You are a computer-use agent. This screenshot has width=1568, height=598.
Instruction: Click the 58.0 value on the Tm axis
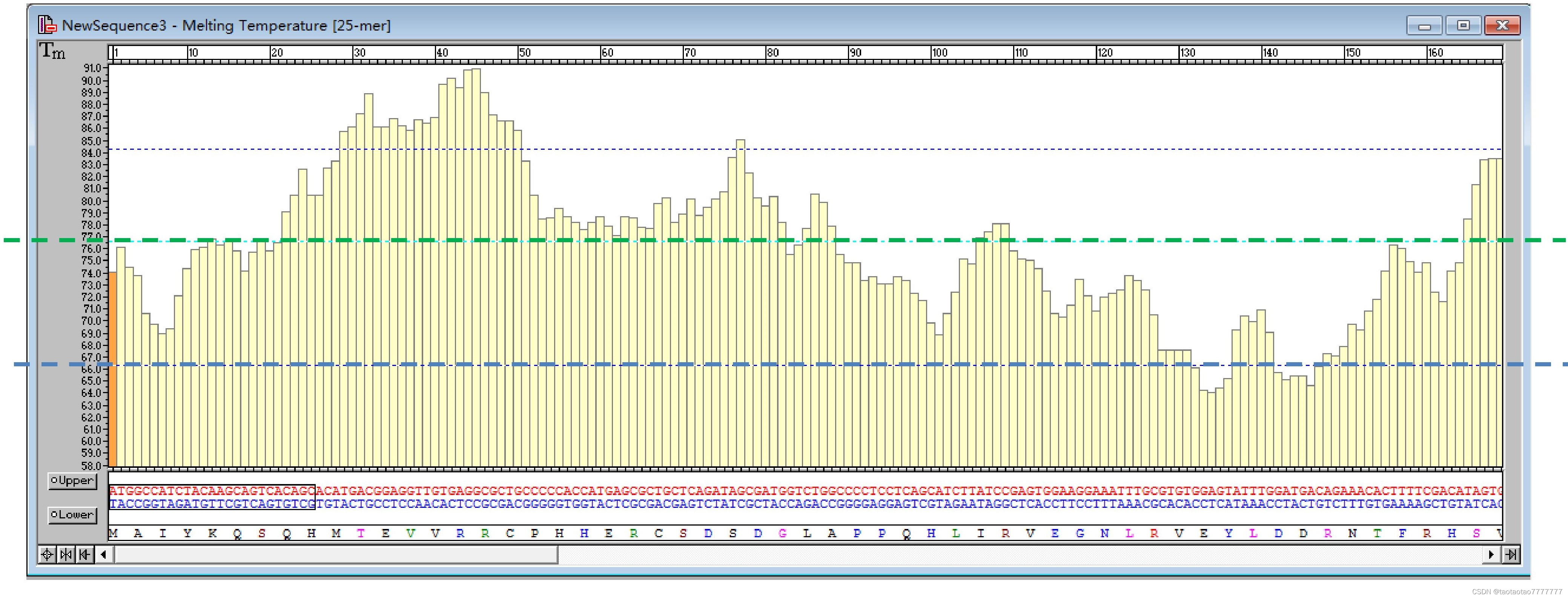[x=92, y=466]
